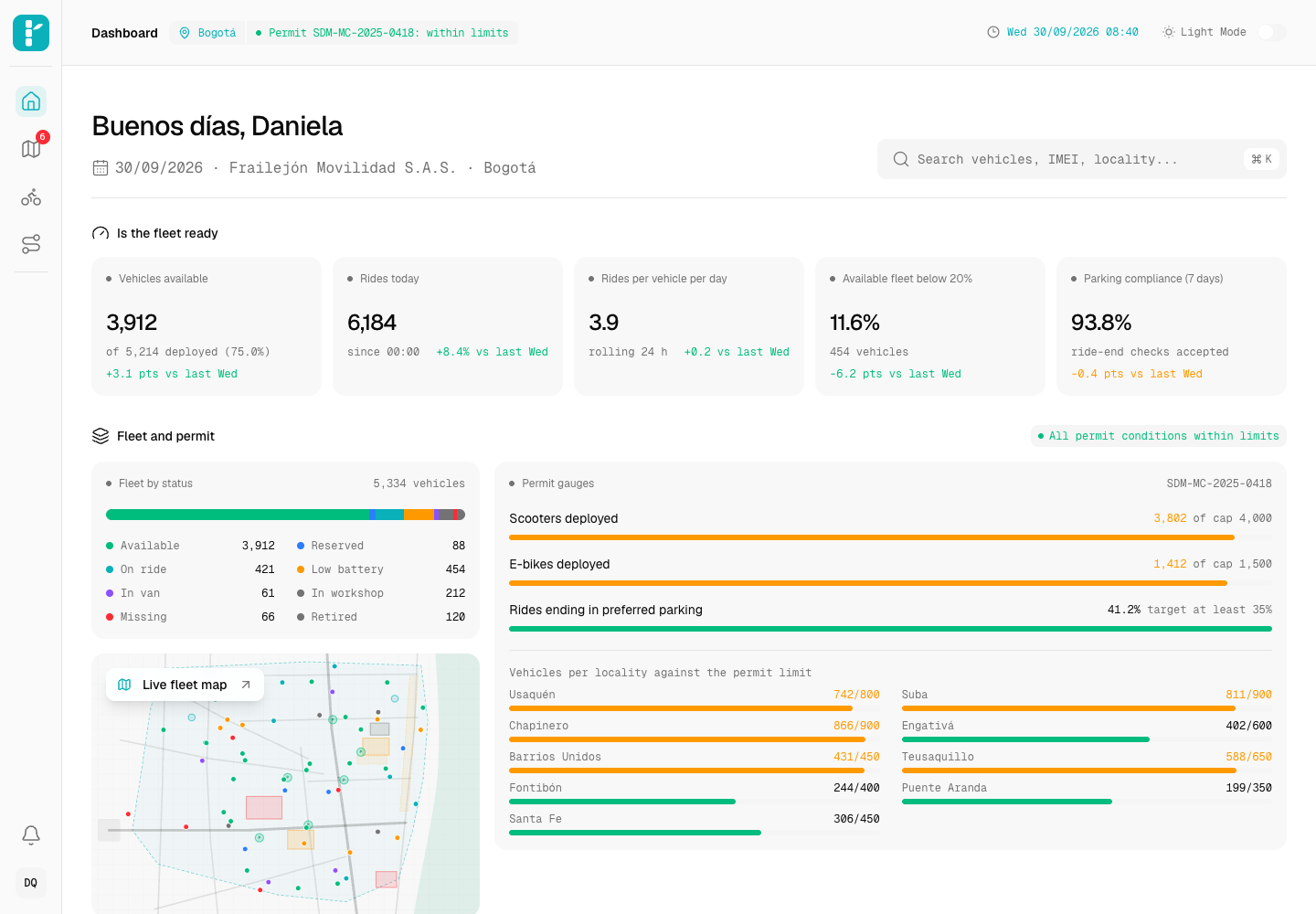
Task: Click the clock icon in the header
Action: pyautogui.click(x=993, y=32)
